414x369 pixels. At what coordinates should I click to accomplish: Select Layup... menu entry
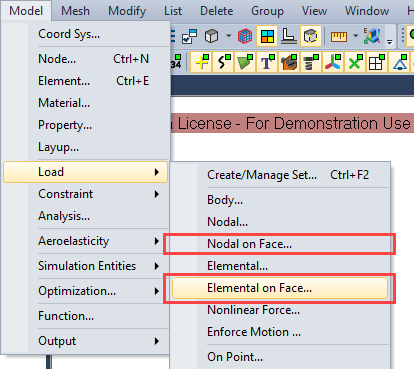point(86,147)
